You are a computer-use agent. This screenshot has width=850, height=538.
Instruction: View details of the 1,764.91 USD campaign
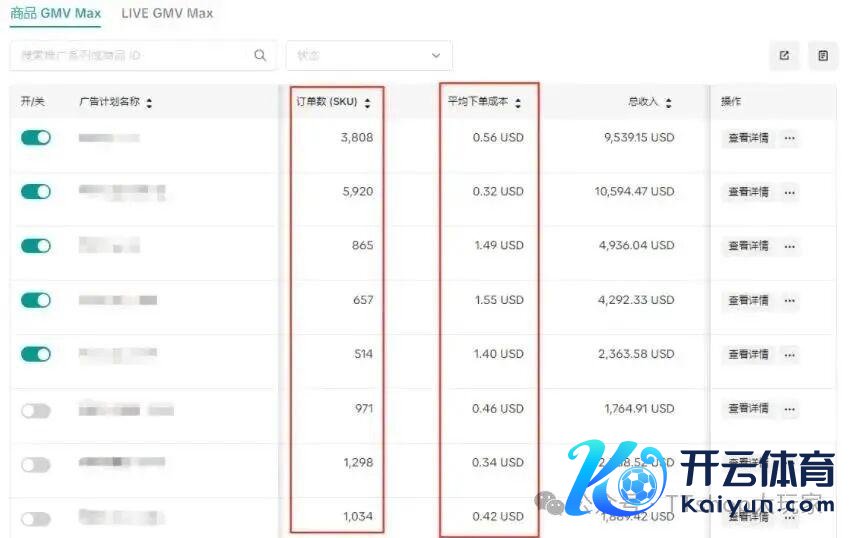748,409
